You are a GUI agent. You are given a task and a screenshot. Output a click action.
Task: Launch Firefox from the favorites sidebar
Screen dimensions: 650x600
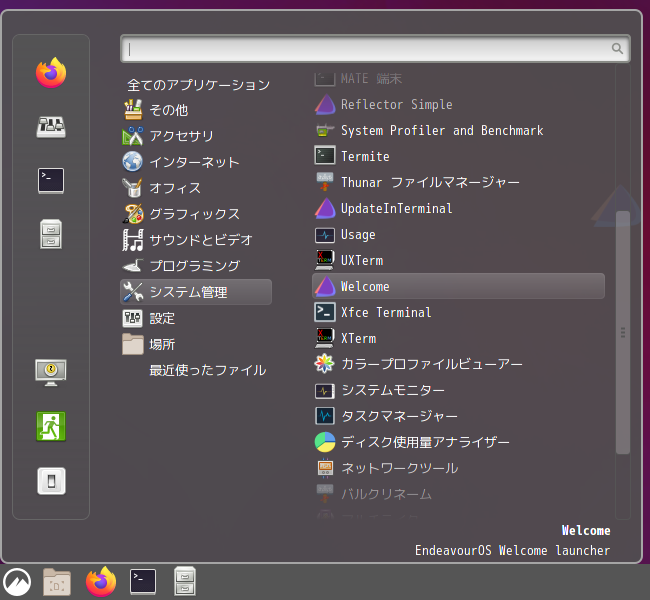tap(51, 73)
